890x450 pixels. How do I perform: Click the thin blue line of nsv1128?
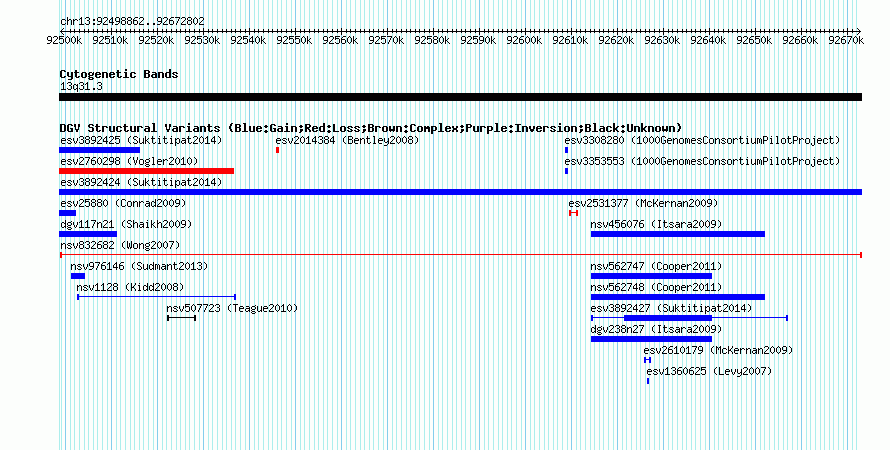coord(156,297)
